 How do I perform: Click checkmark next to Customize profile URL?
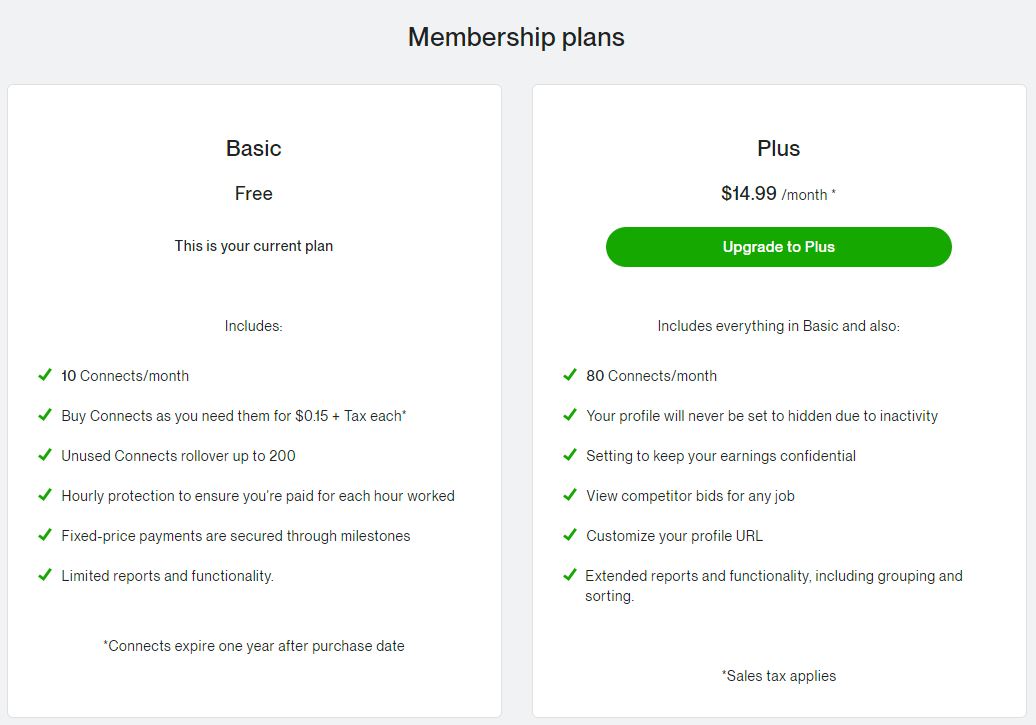coord(570,535)
